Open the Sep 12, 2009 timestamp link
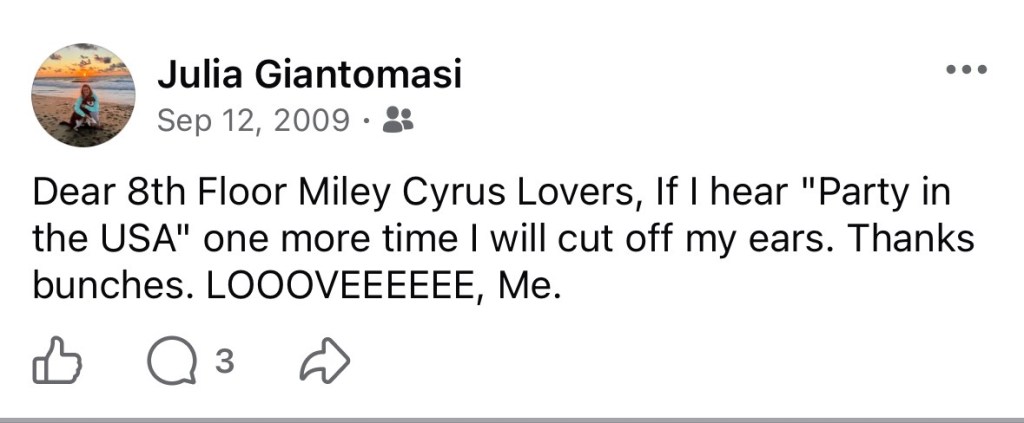Screen dimensions: 1024x423 (254, 121)
